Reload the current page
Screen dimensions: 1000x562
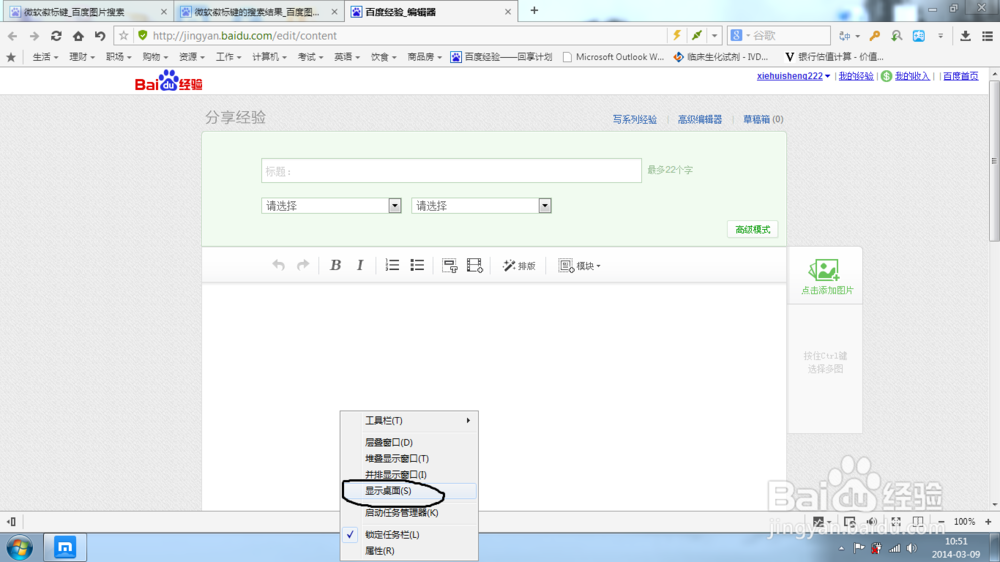click(56, 36)
